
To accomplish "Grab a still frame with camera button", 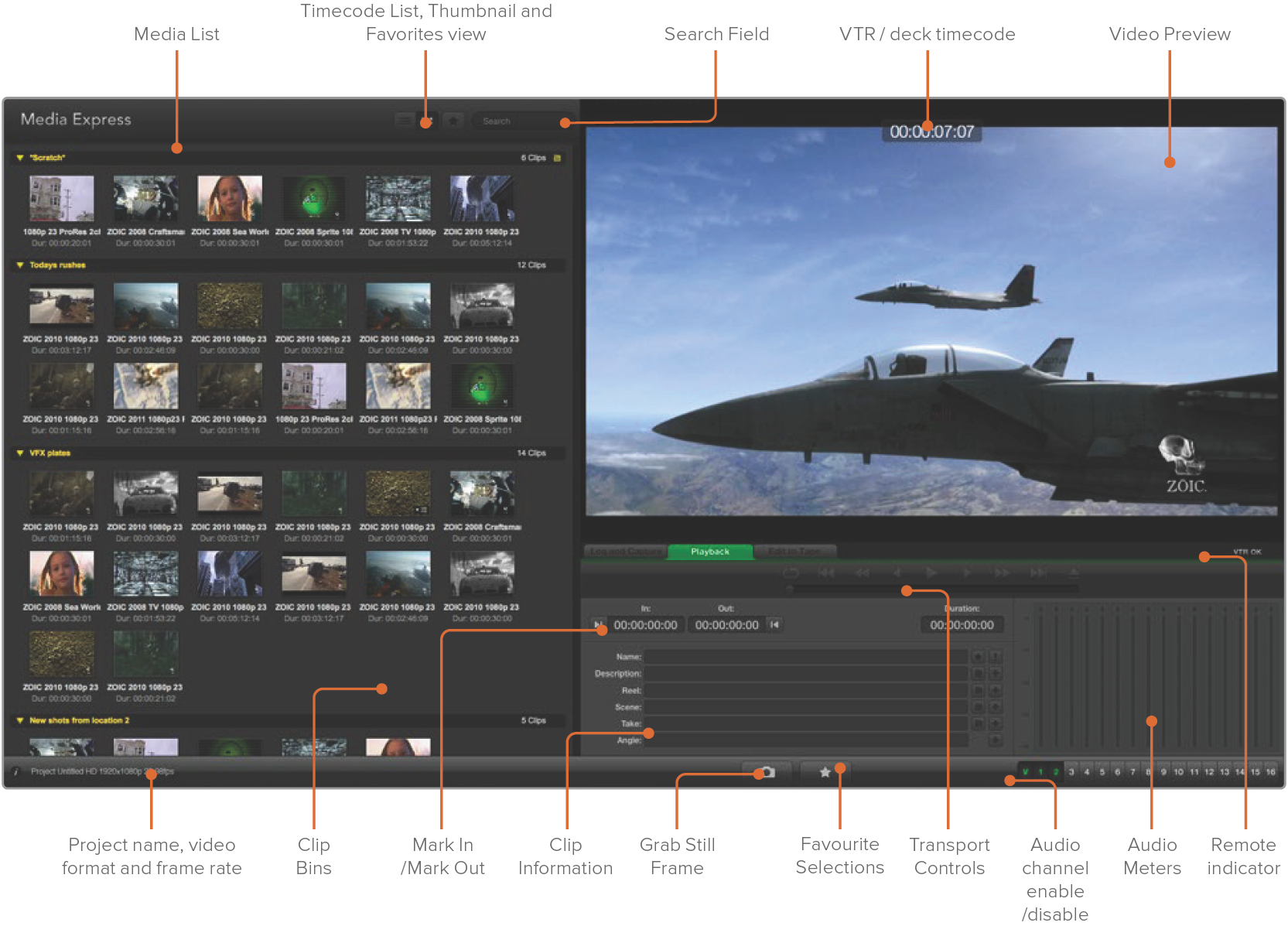I will click(x=767, y=772).
